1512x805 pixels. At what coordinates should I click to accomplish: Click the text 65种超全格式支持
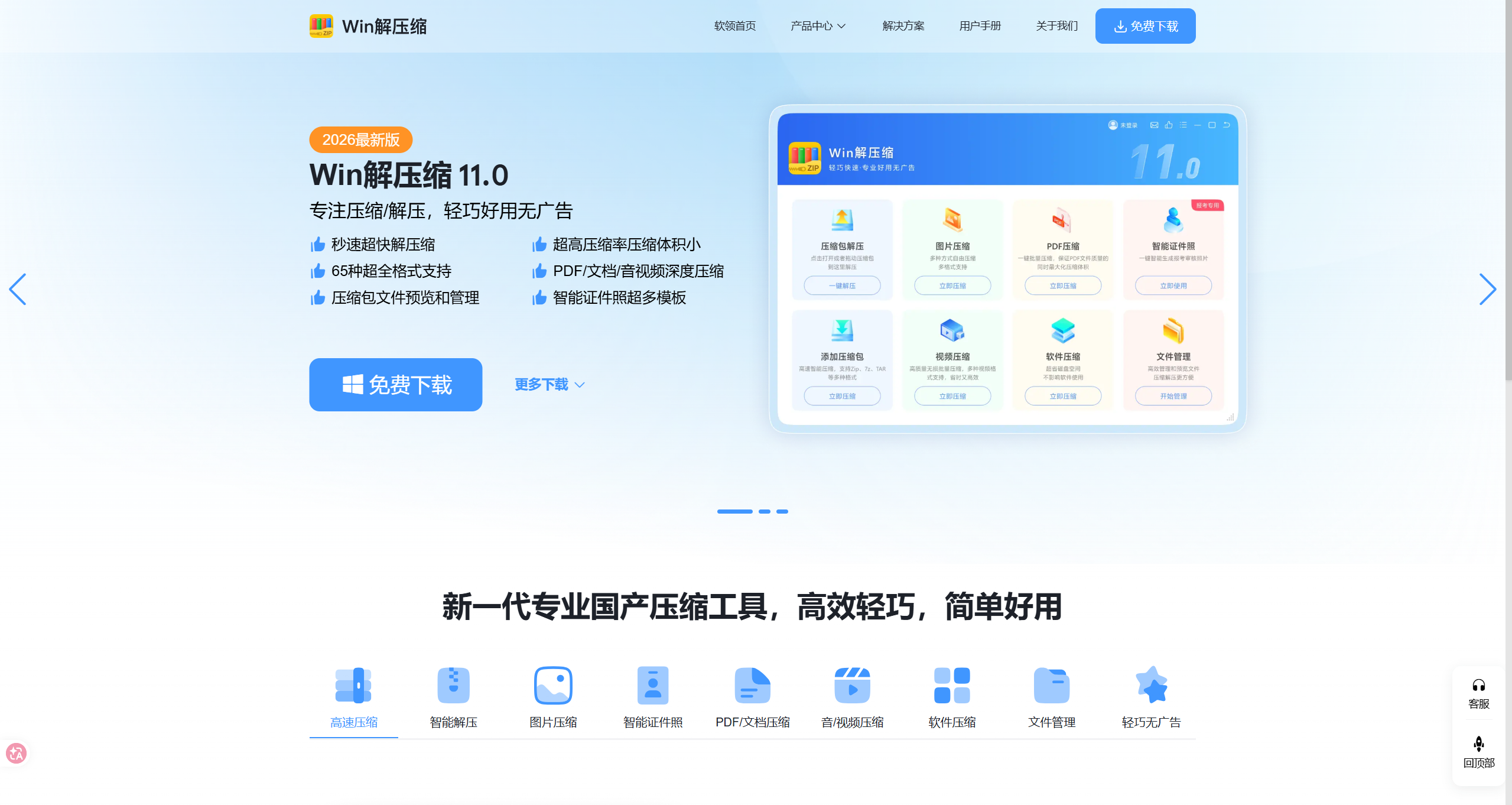pyautogui.click(x=391, y=271)
